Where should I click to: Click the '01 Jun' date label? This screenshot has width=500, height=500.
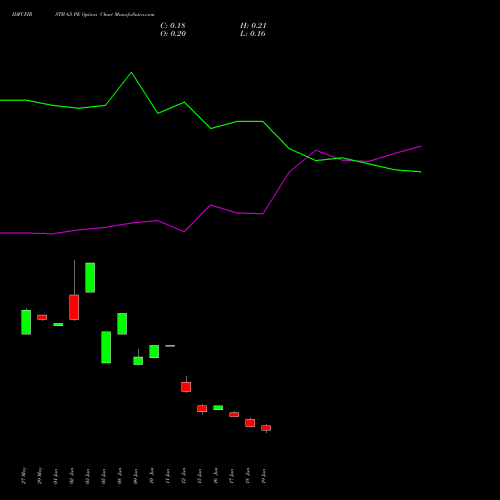56,476
